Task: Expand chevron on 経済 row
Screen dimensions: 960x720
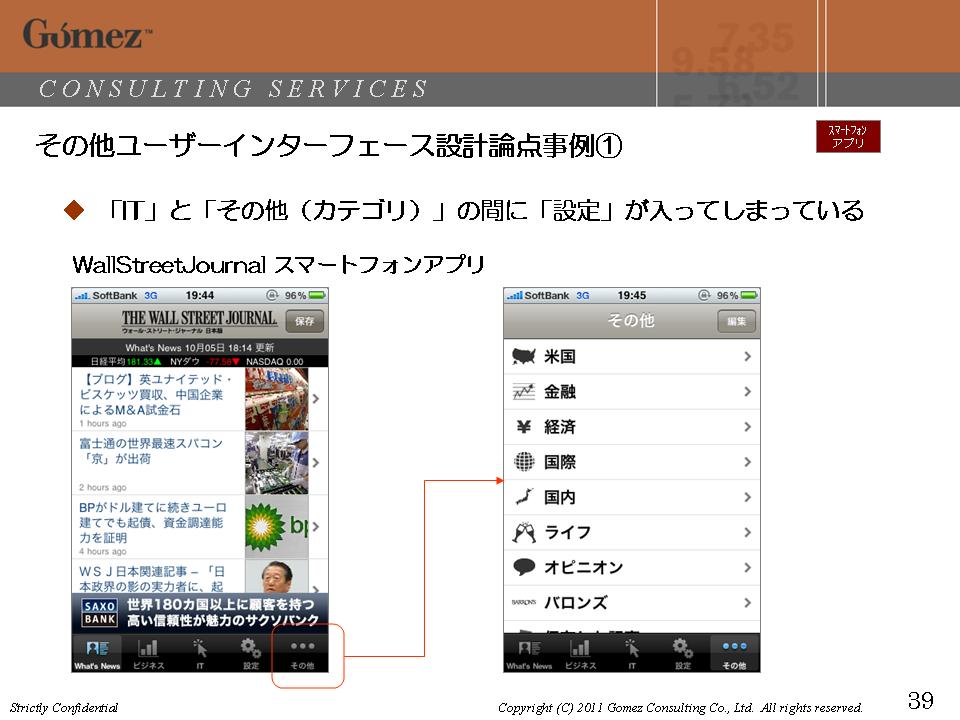Action: click(748, 427)
